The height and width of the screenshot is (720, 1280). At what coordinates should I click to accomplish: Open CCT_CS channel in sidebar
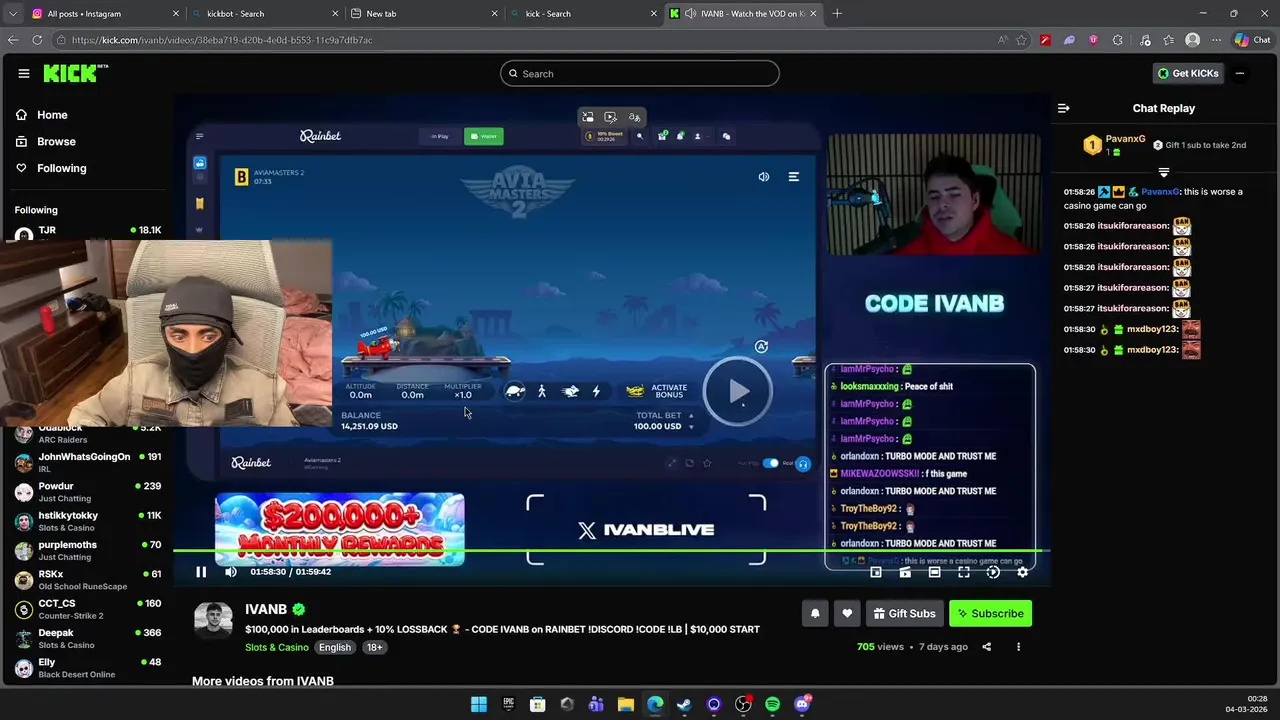(x=87, y=609)
